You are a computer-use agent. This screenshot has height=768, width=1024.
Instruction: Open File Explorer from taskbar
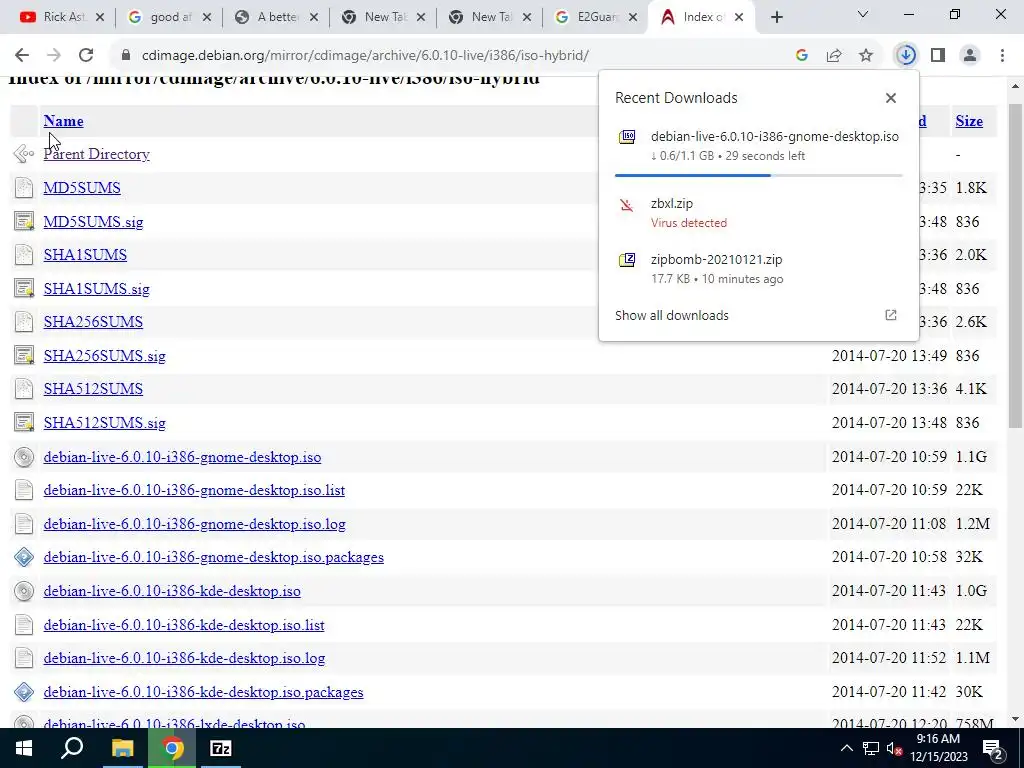[x=122, y=748]
